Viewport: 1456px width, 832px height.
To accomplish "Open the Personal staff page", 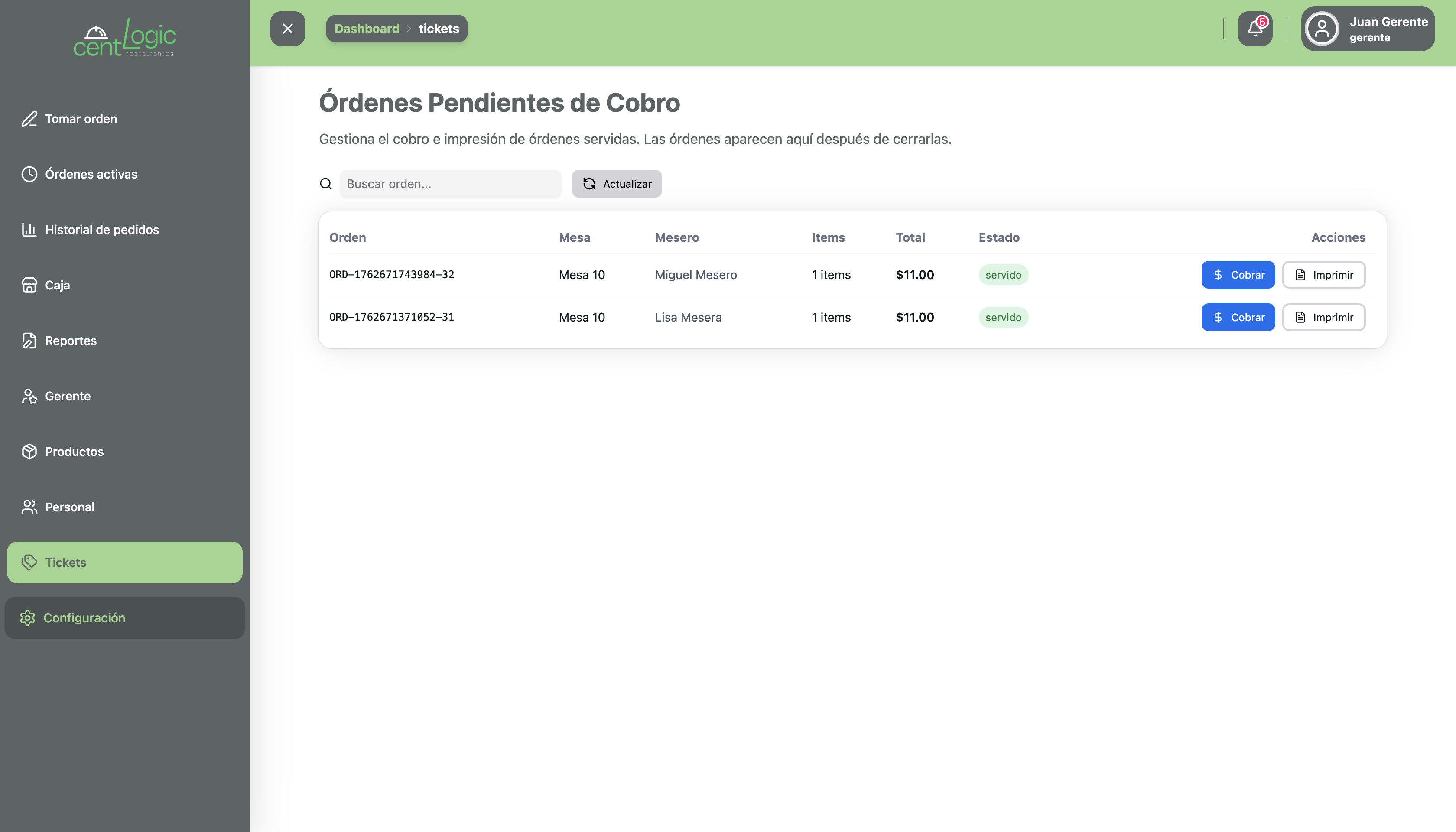I will tap(69, 507).
